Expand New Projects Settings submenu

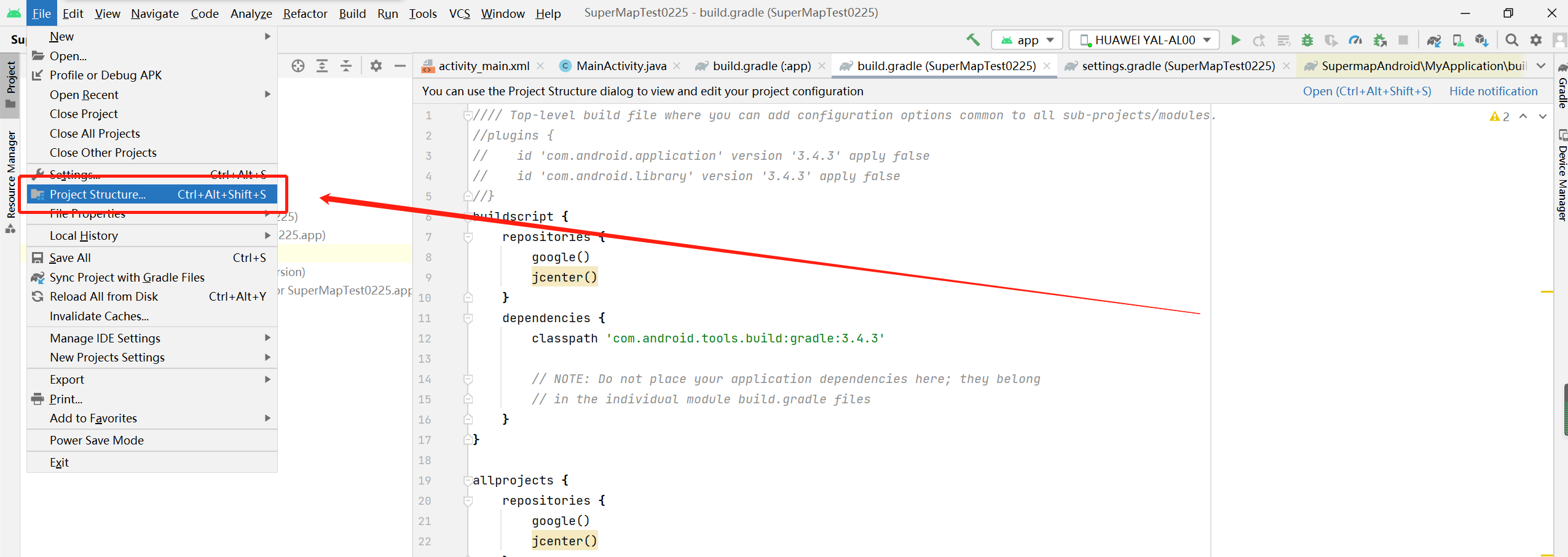pyautogui.click(x=152, y=357)
